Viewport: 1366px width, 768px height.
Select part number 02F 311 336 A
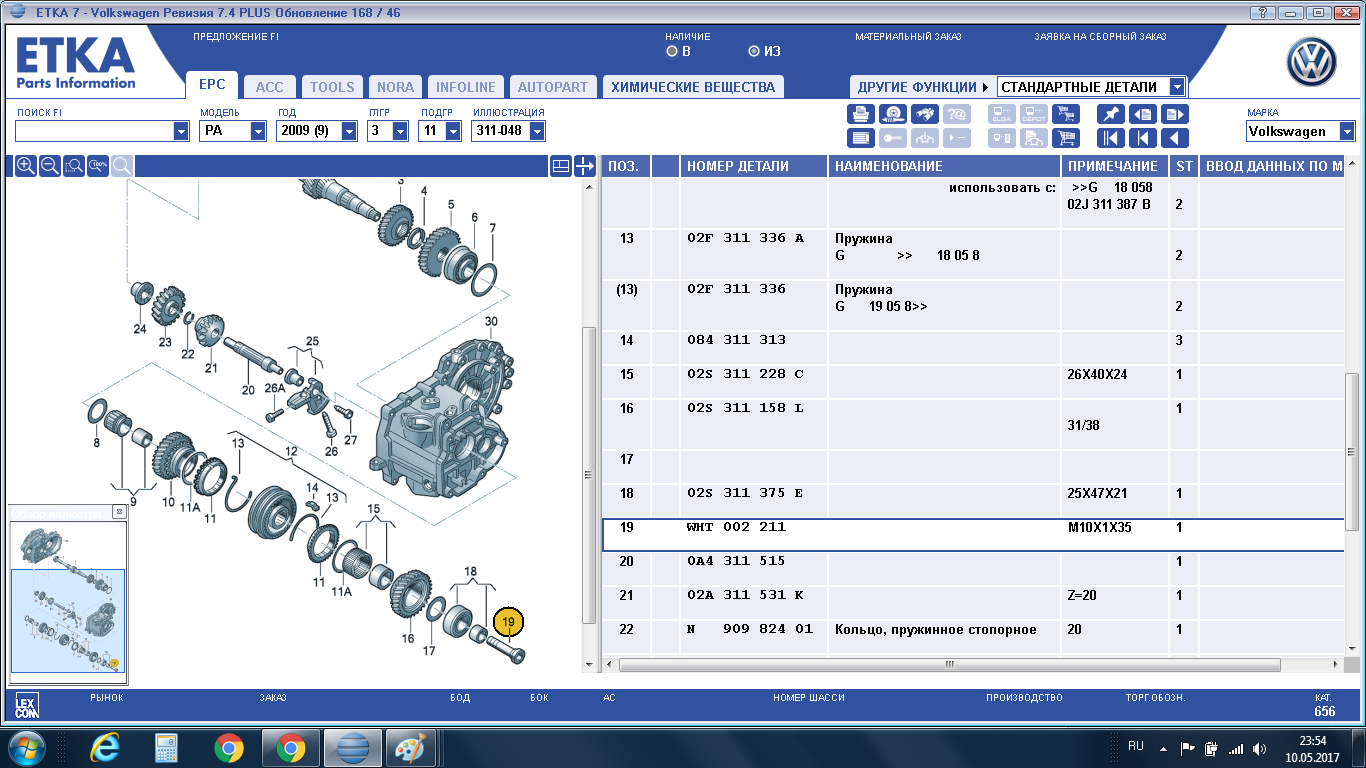(x=744, y=238)
